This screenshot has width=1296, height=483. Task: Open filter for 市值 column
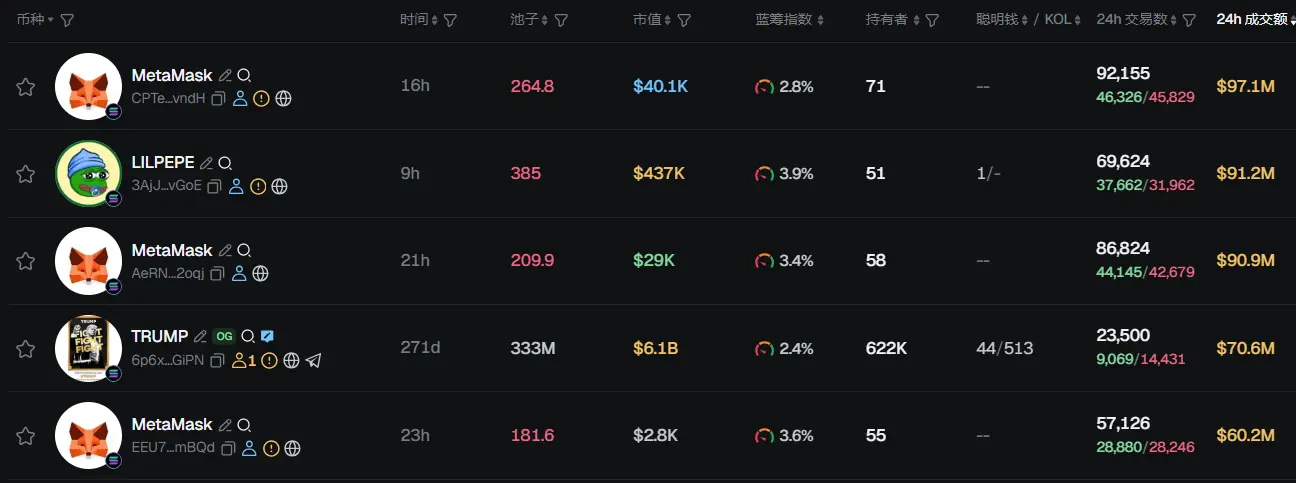(x=684, y=20)
